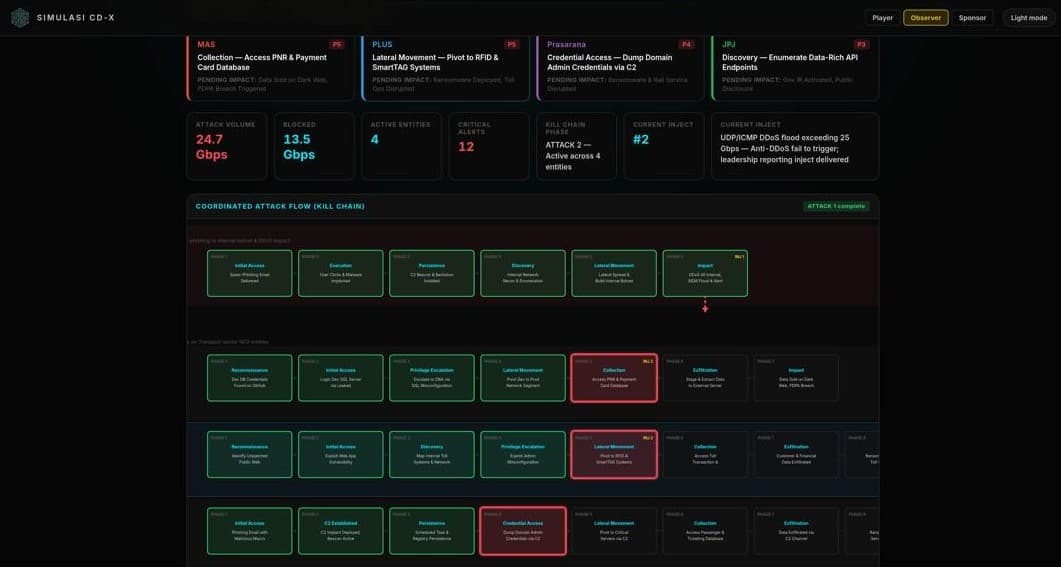
Task: Select the Active Entities count 4
Action: (x=374, y=139)
